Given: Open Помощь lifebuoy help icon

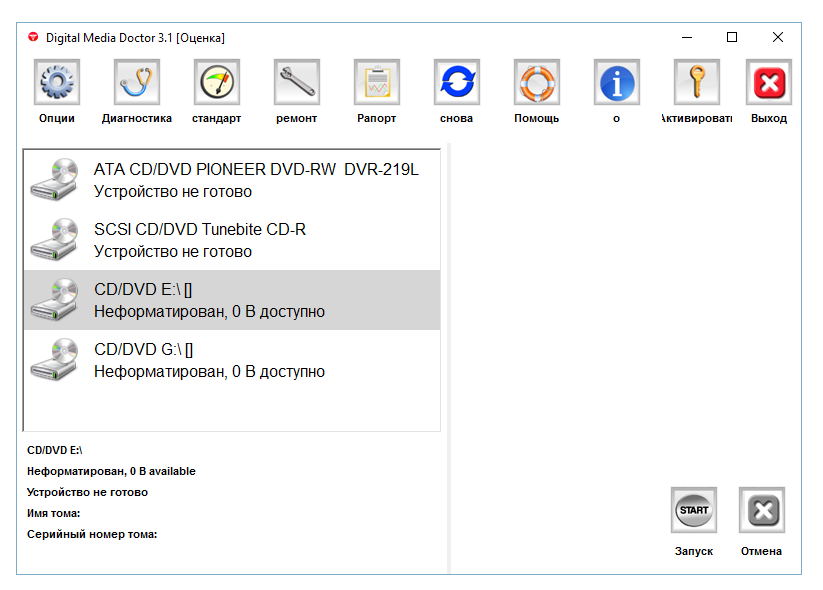Looking at the screenshot, I should click(537, 82).
